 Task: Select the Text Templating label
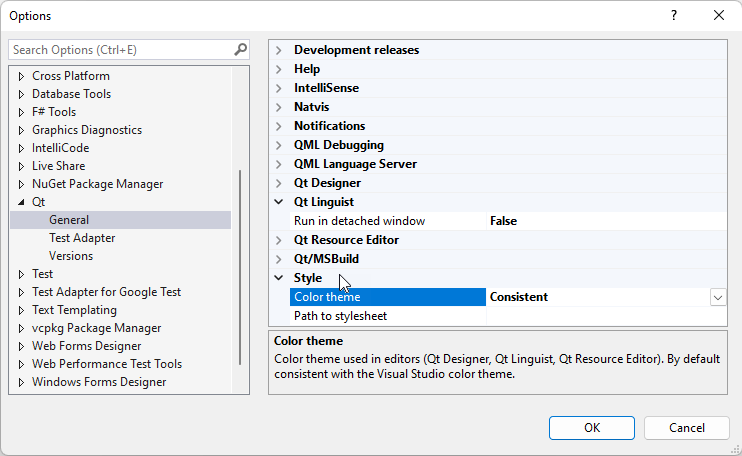click(74, 310)
